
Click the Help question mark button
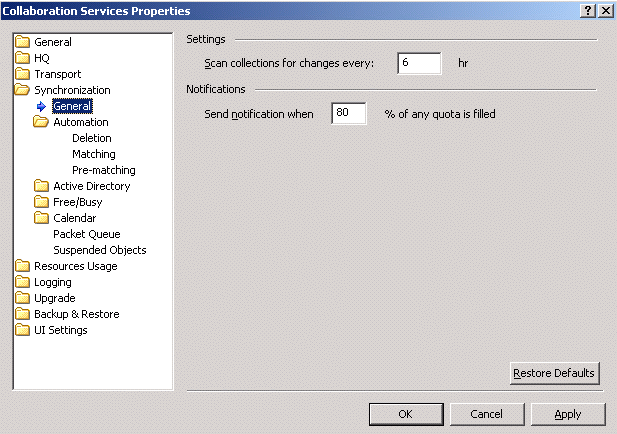(x=587, y=10)
